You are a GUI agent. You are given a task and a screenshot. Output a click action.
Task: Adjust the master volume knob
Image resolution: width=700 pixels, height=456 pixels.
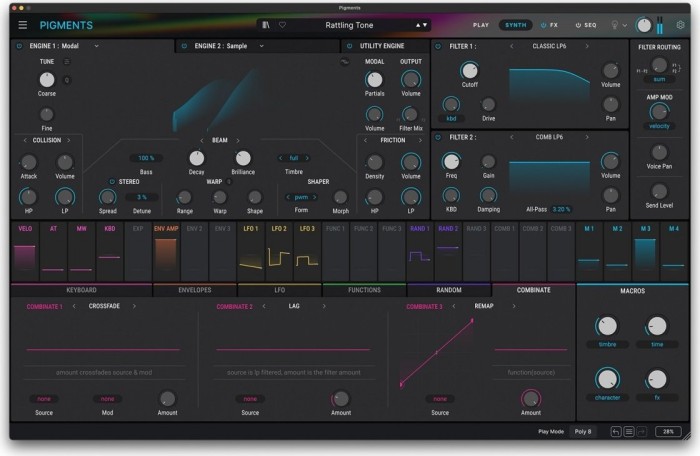tap(643, 25)
